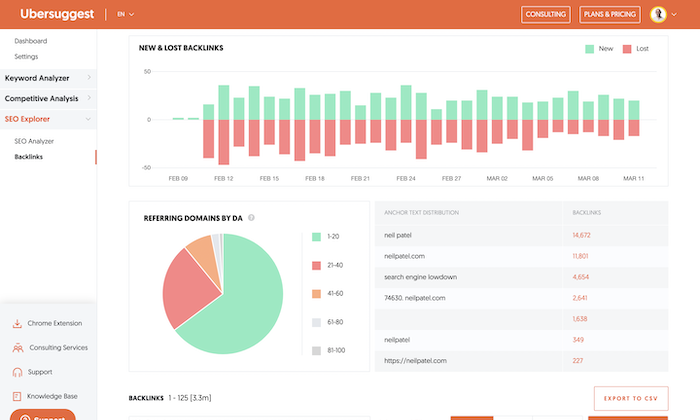Click the MAR 11 axis label
Image resolution: width=700 pixels, height=420 pixels.
pos(633,179)
